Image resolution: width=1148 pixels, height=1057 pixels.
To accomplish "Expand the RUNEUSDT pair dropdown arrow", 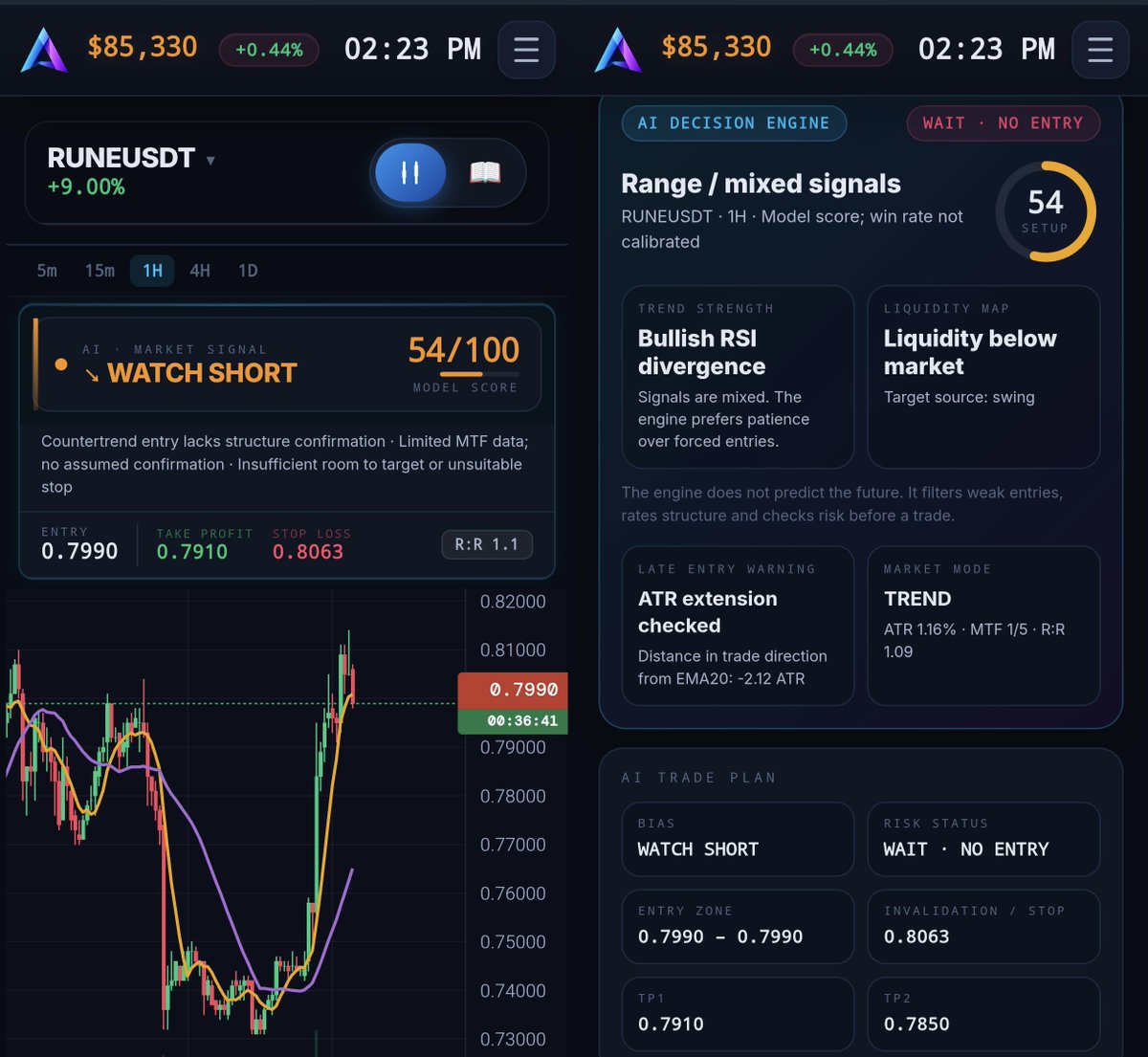I will coord(210,160).
